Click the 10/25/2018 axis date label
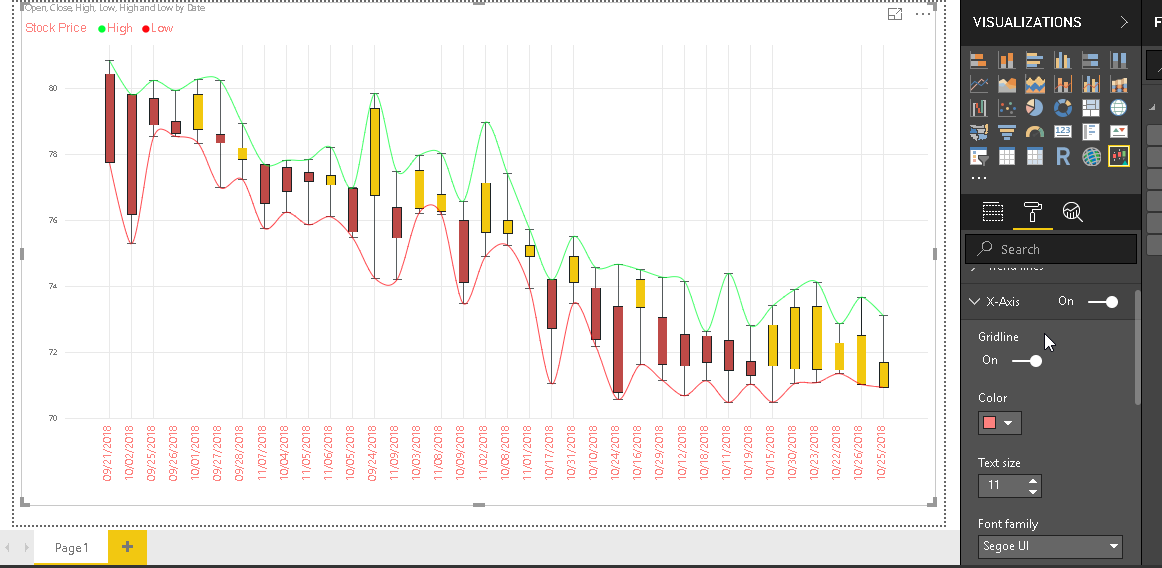1162x568 pixels. tap(882, 453)
